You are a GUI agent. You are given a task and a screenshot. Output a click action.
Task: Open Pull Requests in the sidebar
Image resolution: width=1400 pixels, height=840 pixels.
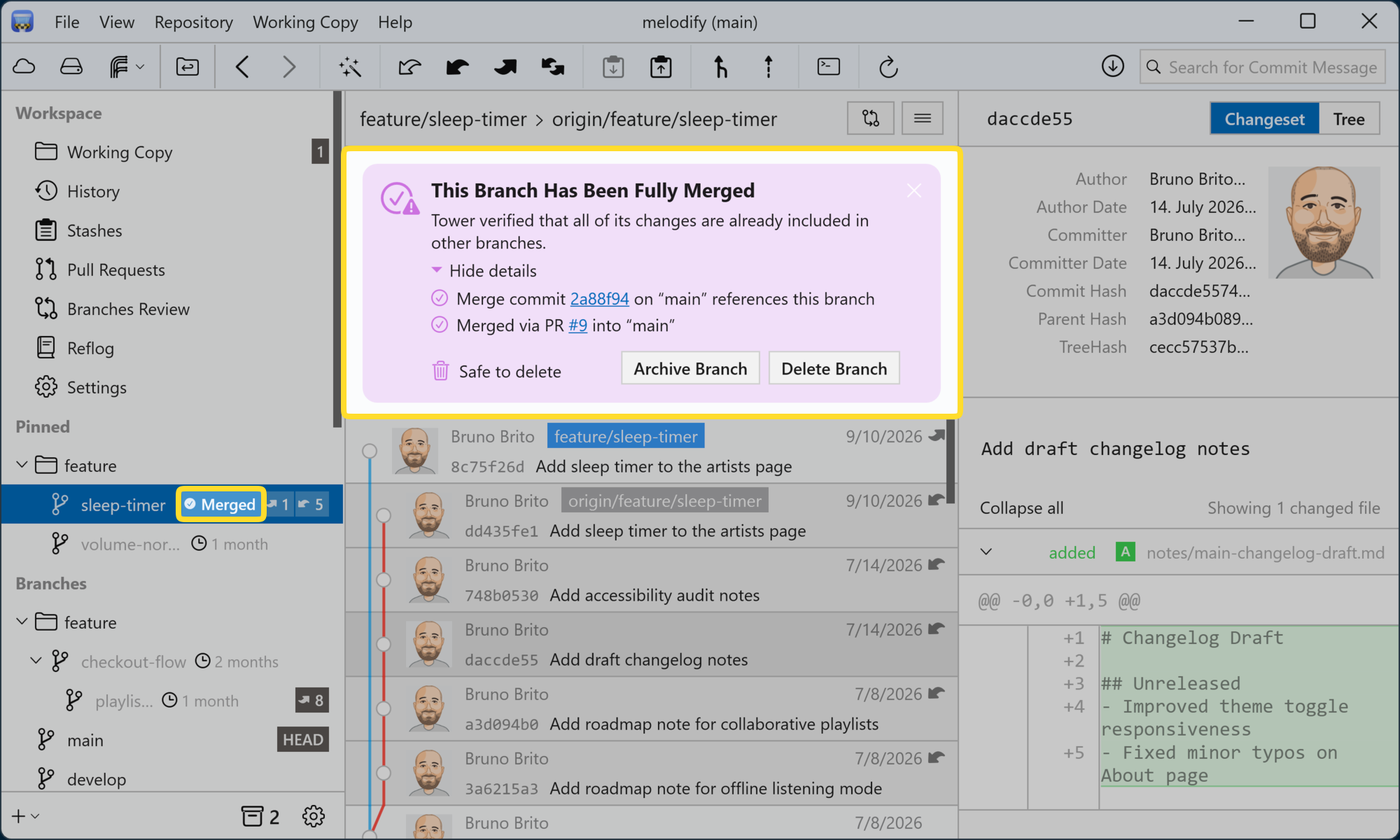[116, 269]
